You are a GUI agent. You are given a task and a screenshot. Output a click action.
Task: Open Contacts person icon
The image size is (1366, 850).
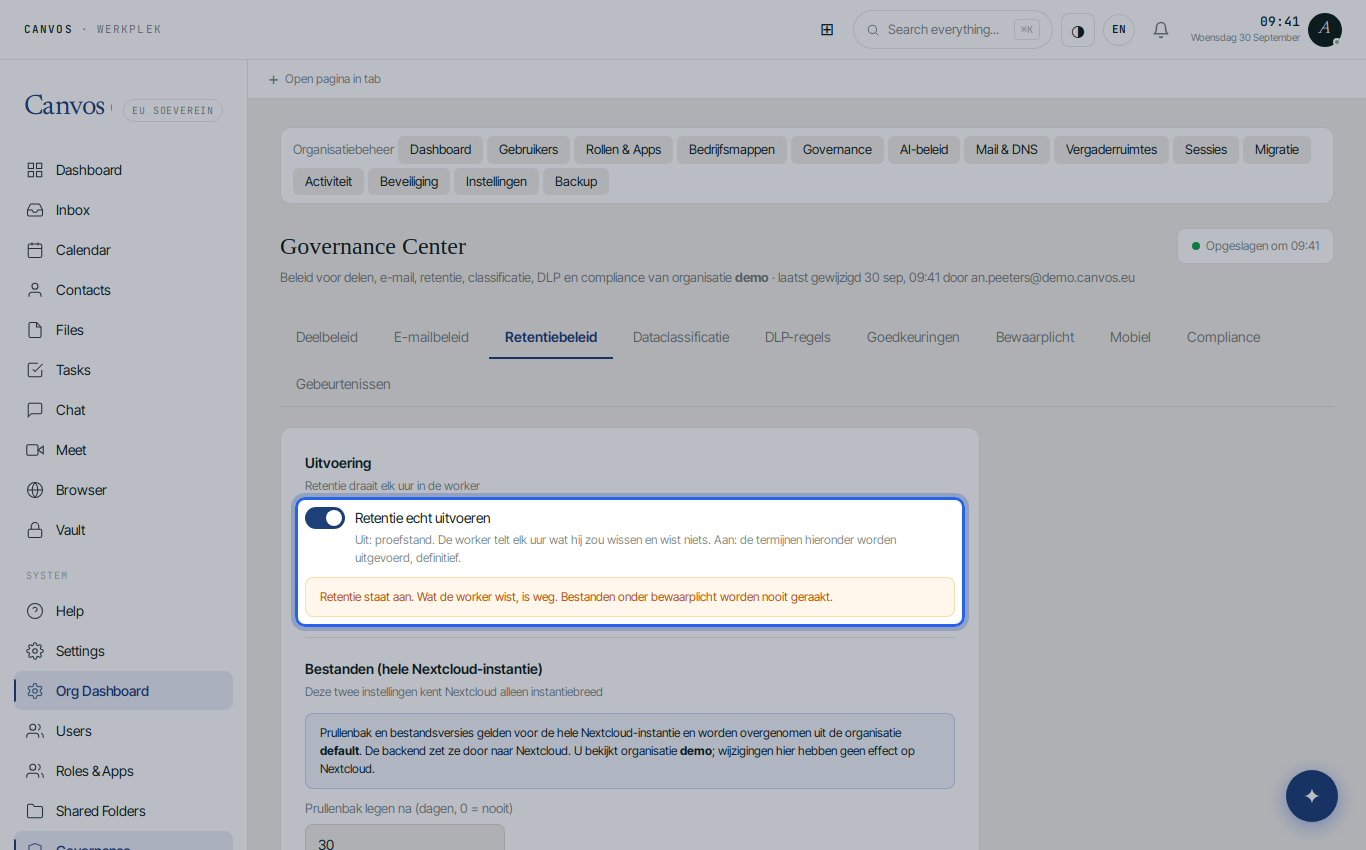pyautogui.click(x=35, y=290)
